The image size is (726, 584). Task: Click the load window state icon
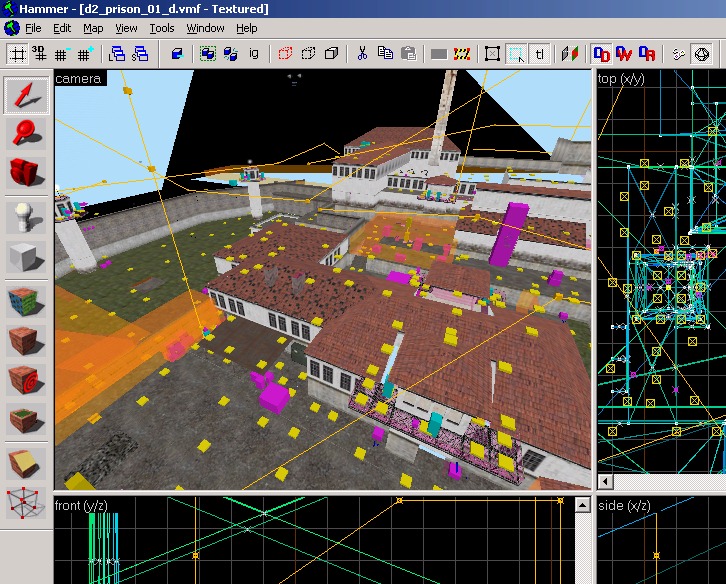click(x=117, y=54)
